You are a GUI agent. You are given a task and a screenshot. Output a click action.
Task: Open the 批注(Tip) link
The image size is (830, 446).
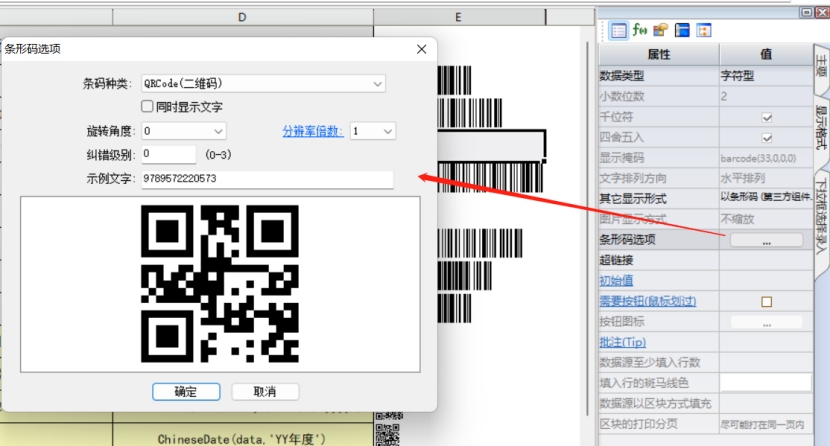pos(622,342)
